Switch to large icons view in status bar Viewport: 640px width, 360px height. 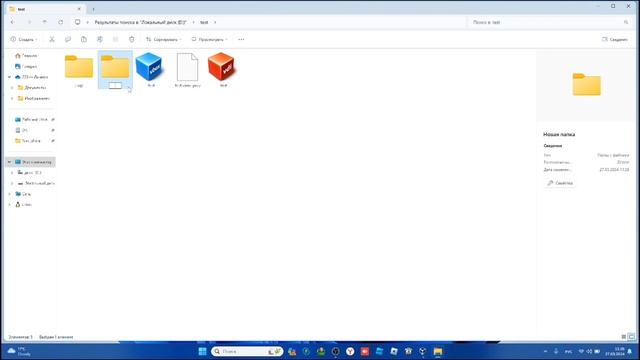click(631, 337)
